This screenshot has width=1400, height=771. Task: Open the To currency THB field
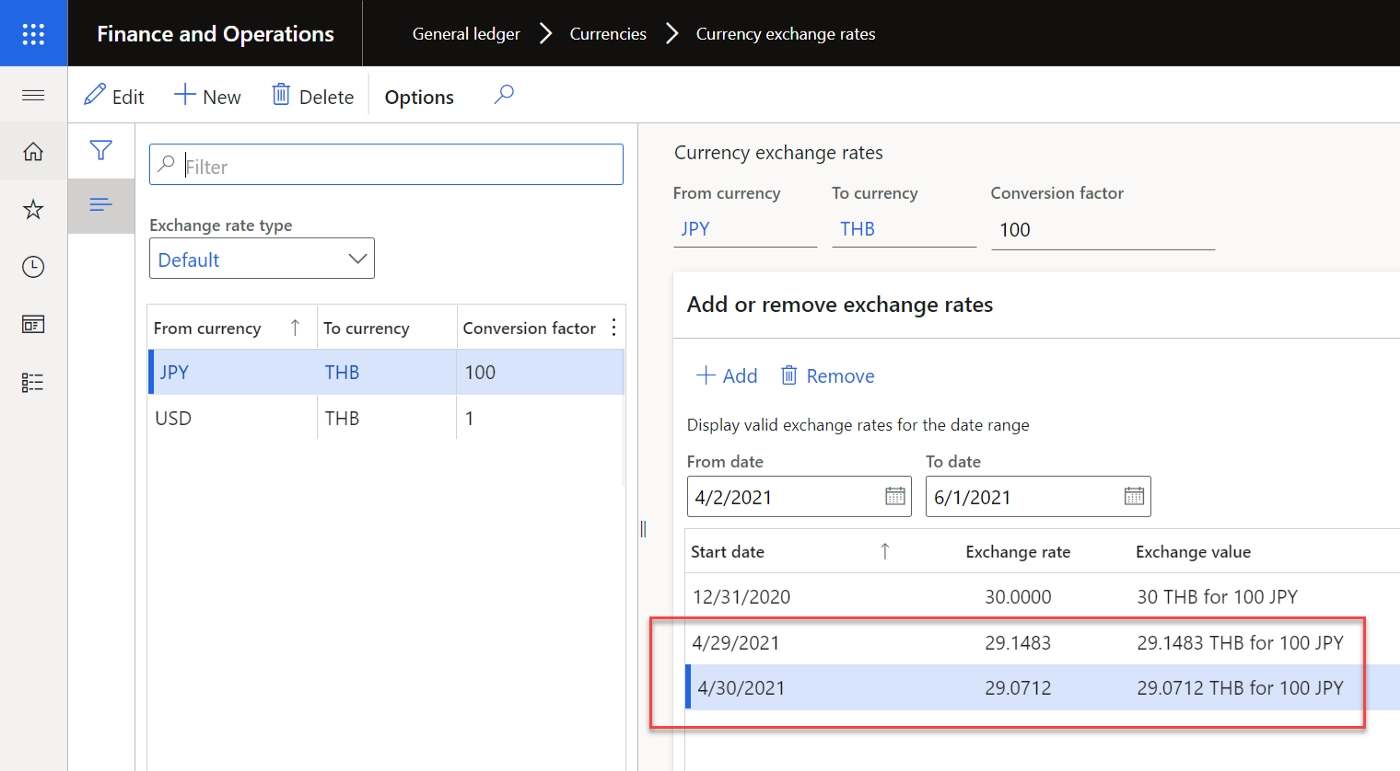click(904, 229)
